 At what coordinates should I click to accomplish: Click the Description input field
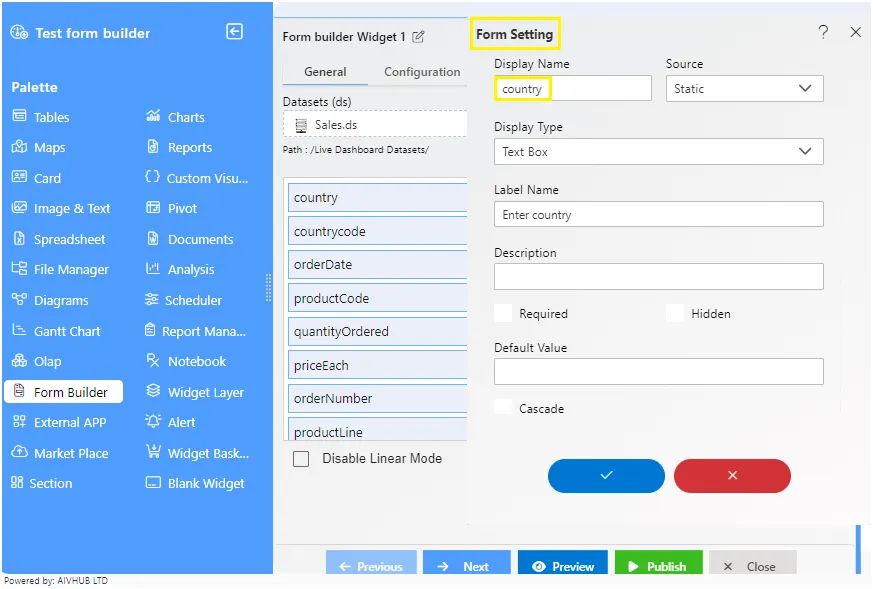tap(658, 277)
